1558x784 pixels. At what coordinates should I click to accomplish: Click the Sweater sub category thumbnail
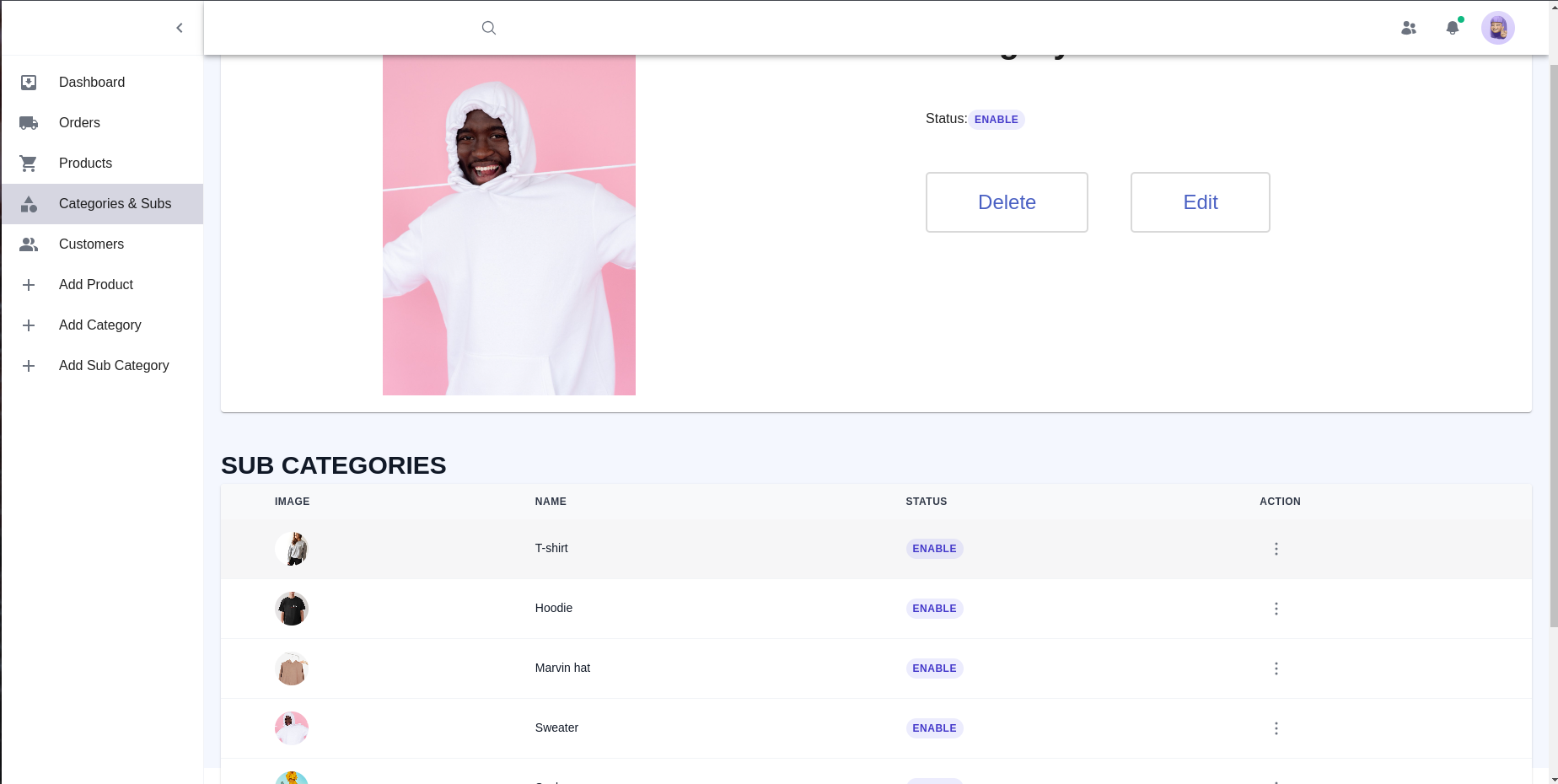[292, 728]
